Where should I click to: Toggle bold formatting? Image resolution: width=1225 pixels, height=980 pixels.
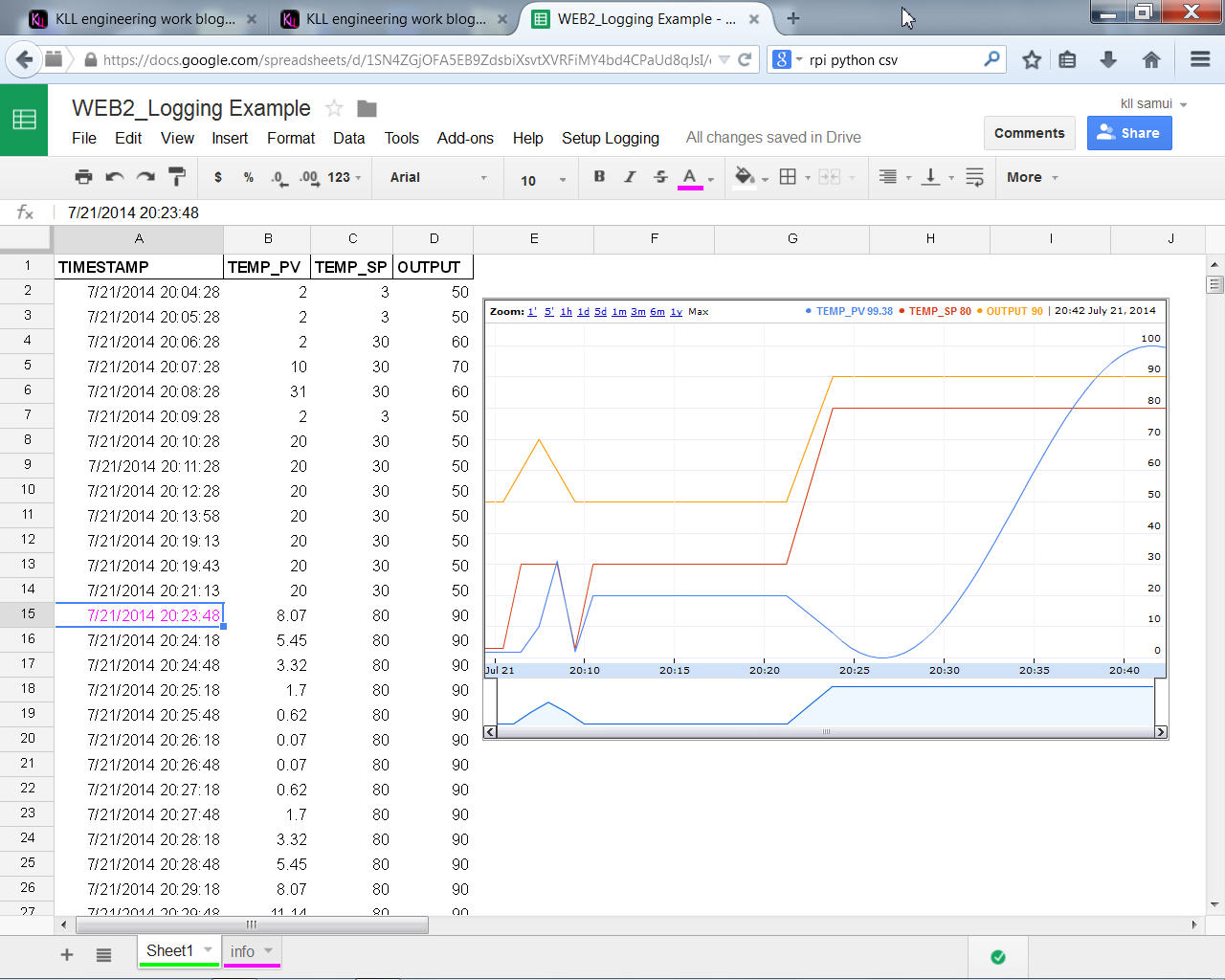pyautogui.click(x=599, y=177)
